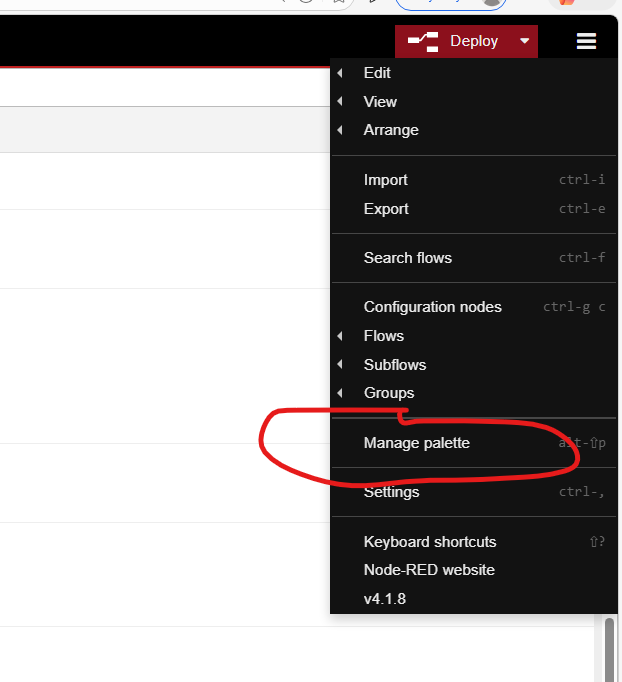The width and height of the screenshot is (622, 682).
Task: Expand the Edit submenu
Action: tap(377, 73)
